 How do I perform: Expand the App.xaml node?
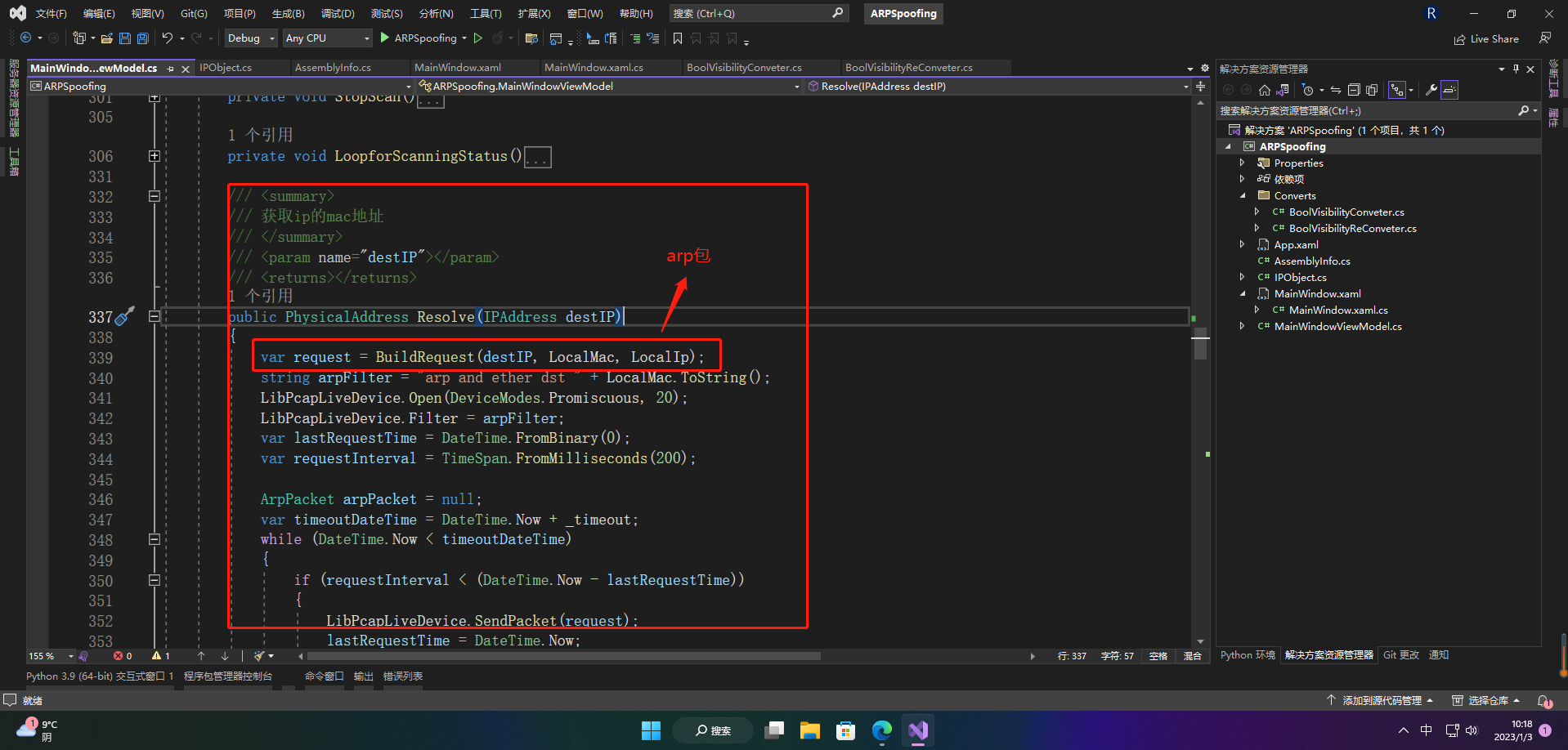[x=1243, y=244]
